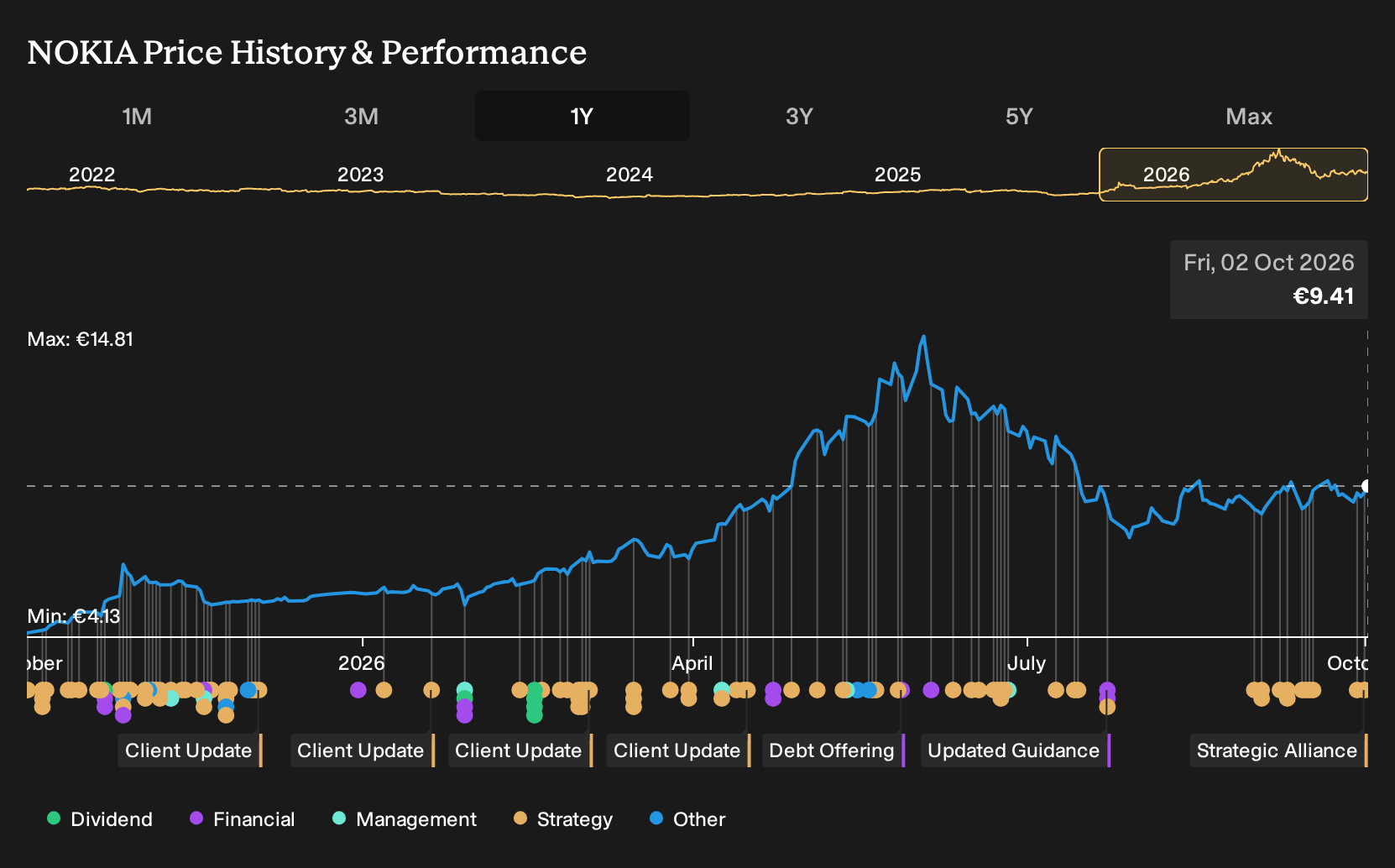Open the Debt Offering event label
The width and height of the screenshot is (1395, 868).
(833, 750)
